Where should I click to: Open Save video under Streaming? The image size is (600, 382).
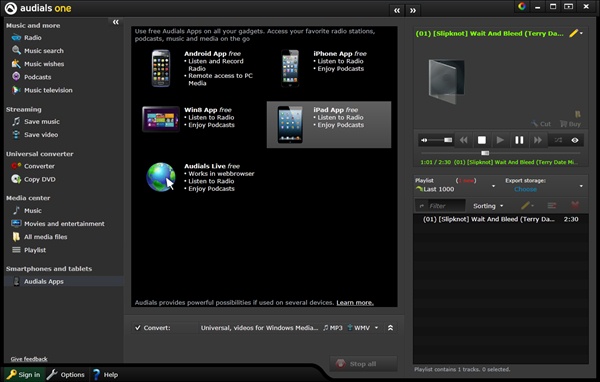[35, 135]
